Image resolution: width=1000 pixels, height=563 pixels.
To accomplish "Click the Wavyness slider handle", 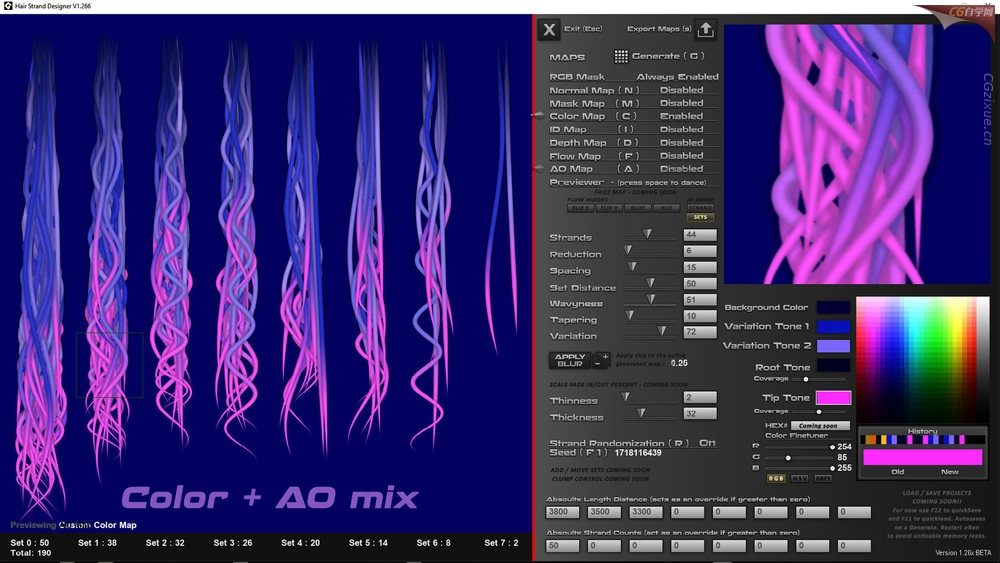I will [x=650, y=299].
